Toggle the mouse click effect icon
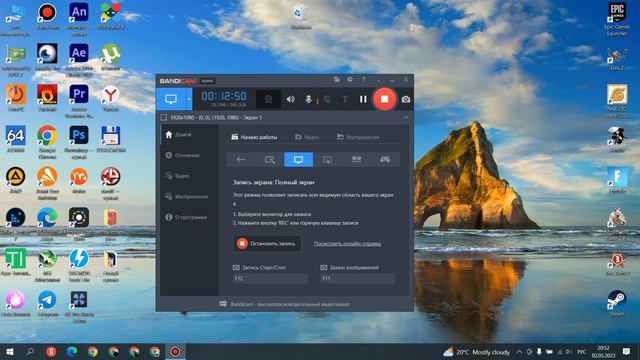Viewport: 640px width, 360px height. tap(327, 99)
